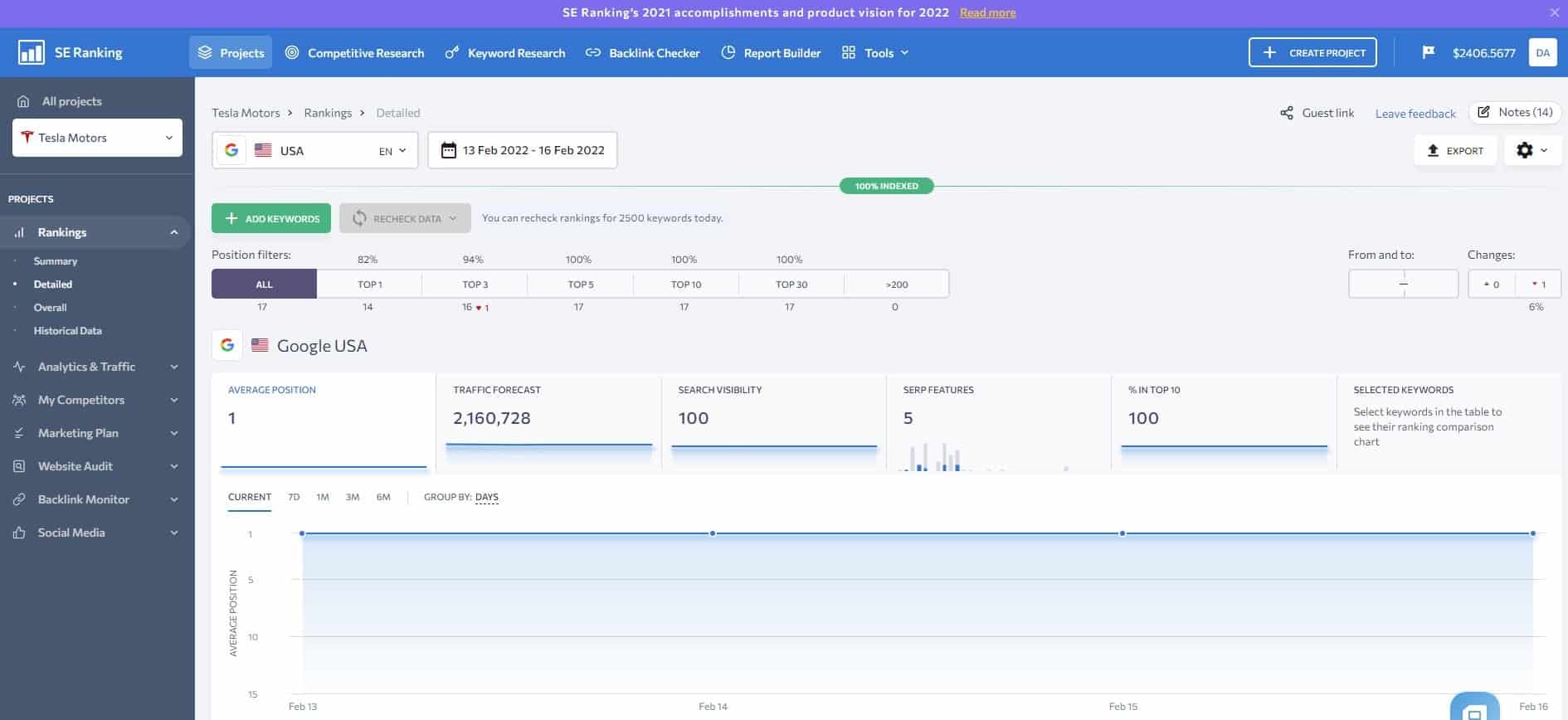Open the DA account avatar
Viewport: 1568px width, 720px height.
(x=1542, y=52)
